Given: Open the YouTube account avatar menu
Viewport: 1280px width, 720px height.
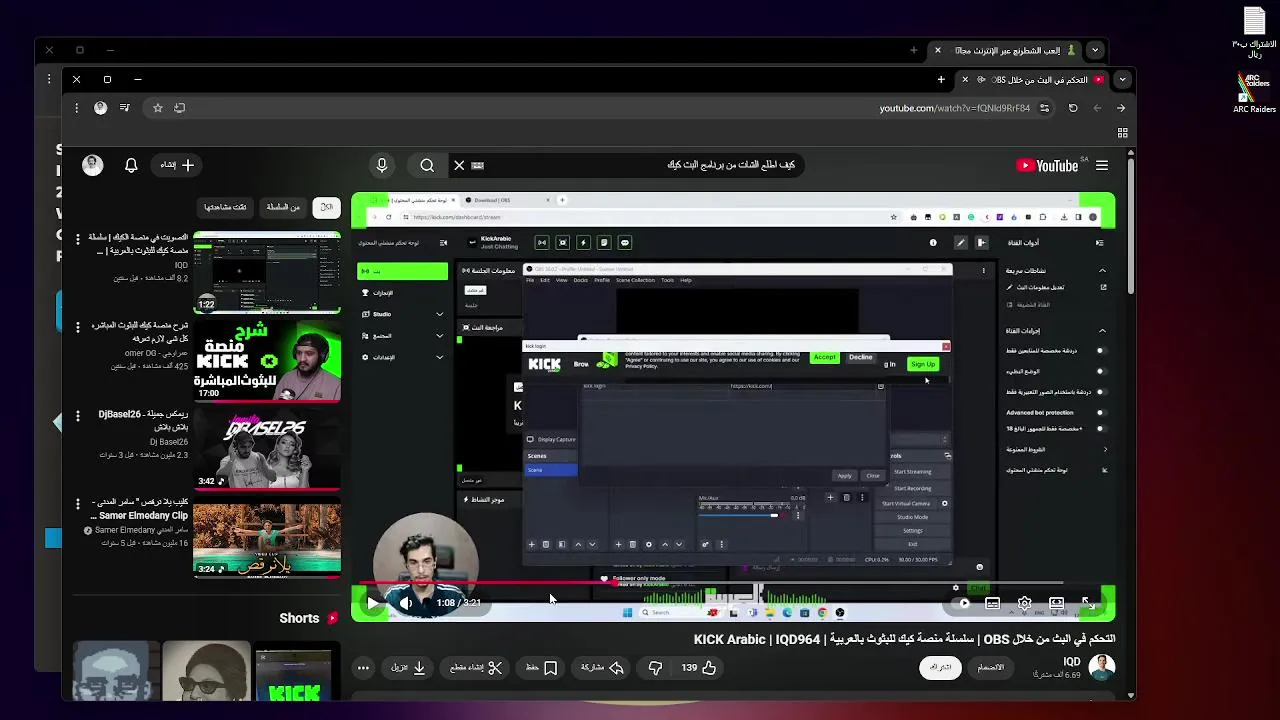Looking at the screenshot, I should click(93, 165).
